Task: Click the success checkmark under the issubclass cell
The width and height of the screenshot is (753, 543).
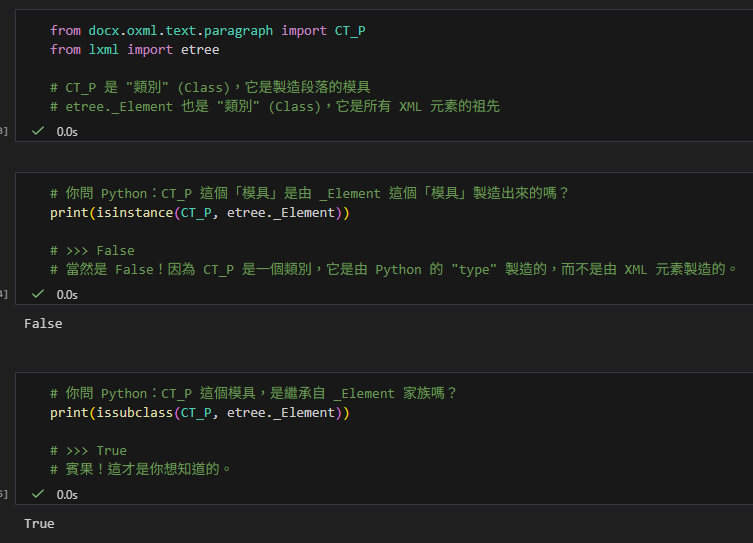Action: click(38, 494)
